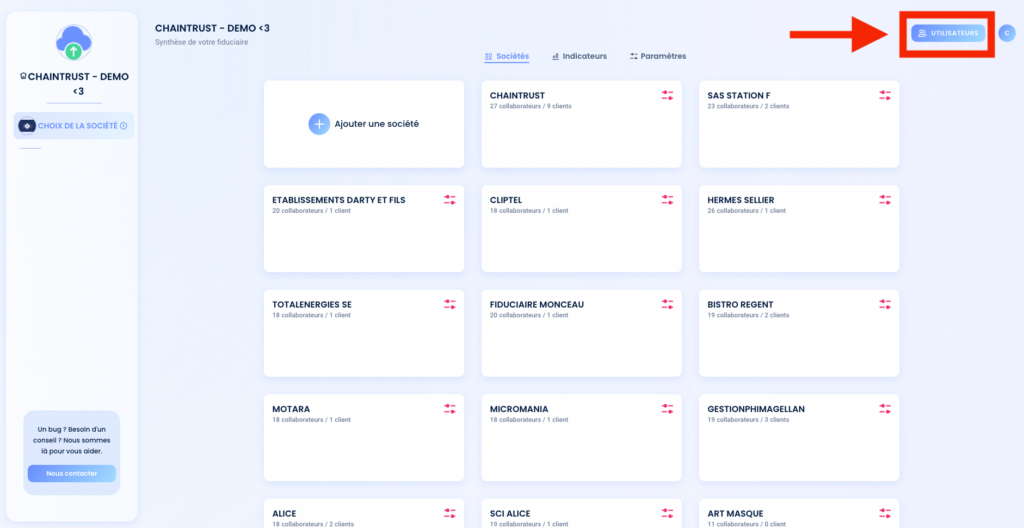The height and width of the screenshot is (528, 1024).
Task: Open settings icon on MOTARA card
Action: point(449,409)
